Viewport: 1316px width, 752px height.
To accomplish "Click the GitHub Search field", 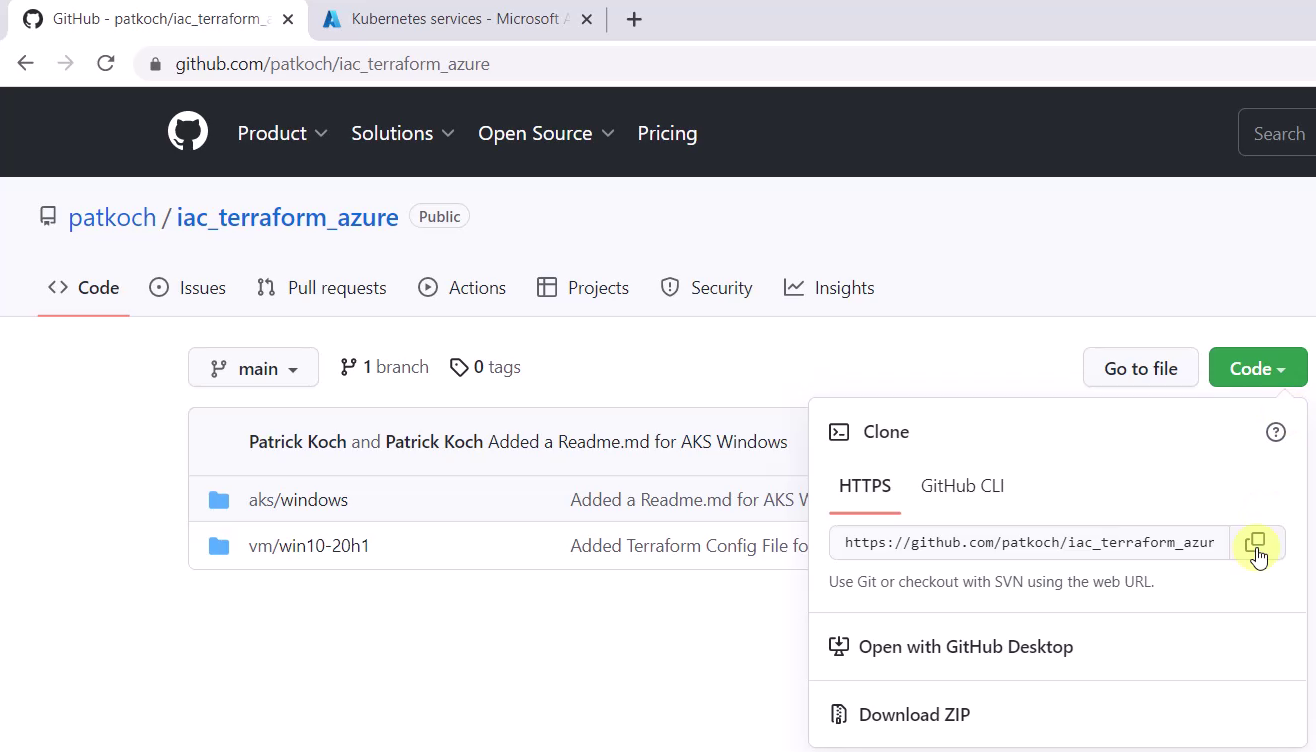I will 1277,133.
